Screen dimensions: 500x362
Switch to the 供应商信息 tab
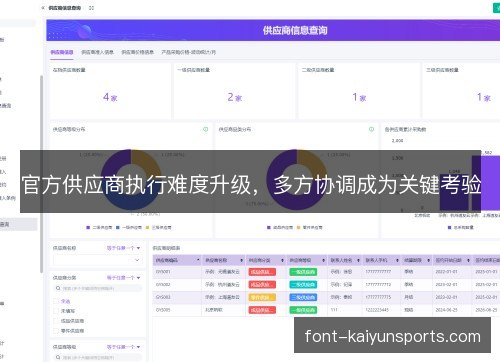pyautogui.click(x=62, y=52)
